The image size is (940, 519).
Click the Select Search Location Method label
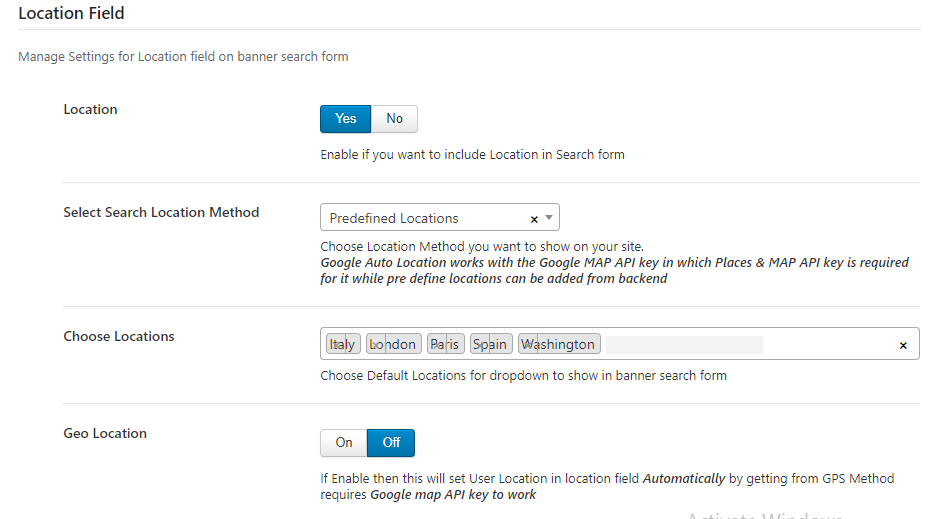click(x=161, y=212)
